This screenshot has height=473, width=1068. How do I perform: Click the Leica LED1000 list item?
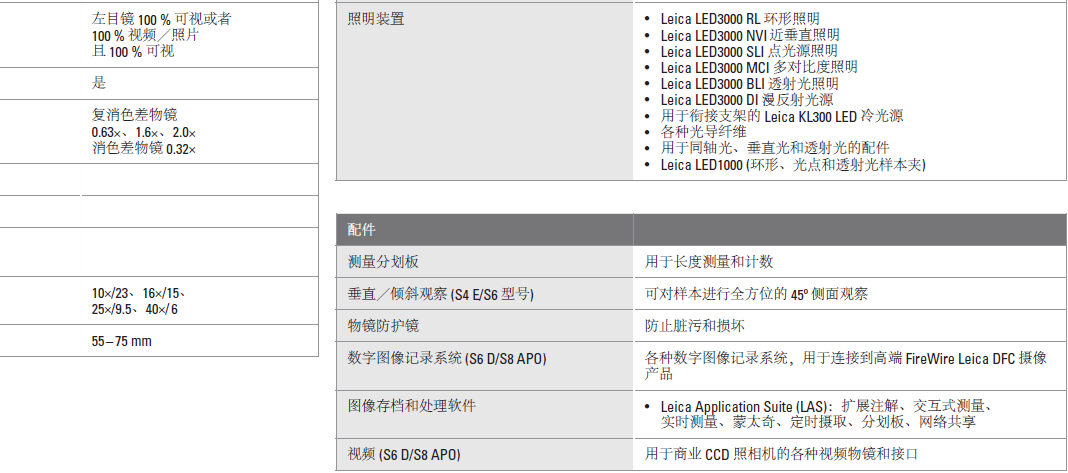point(793,165)
